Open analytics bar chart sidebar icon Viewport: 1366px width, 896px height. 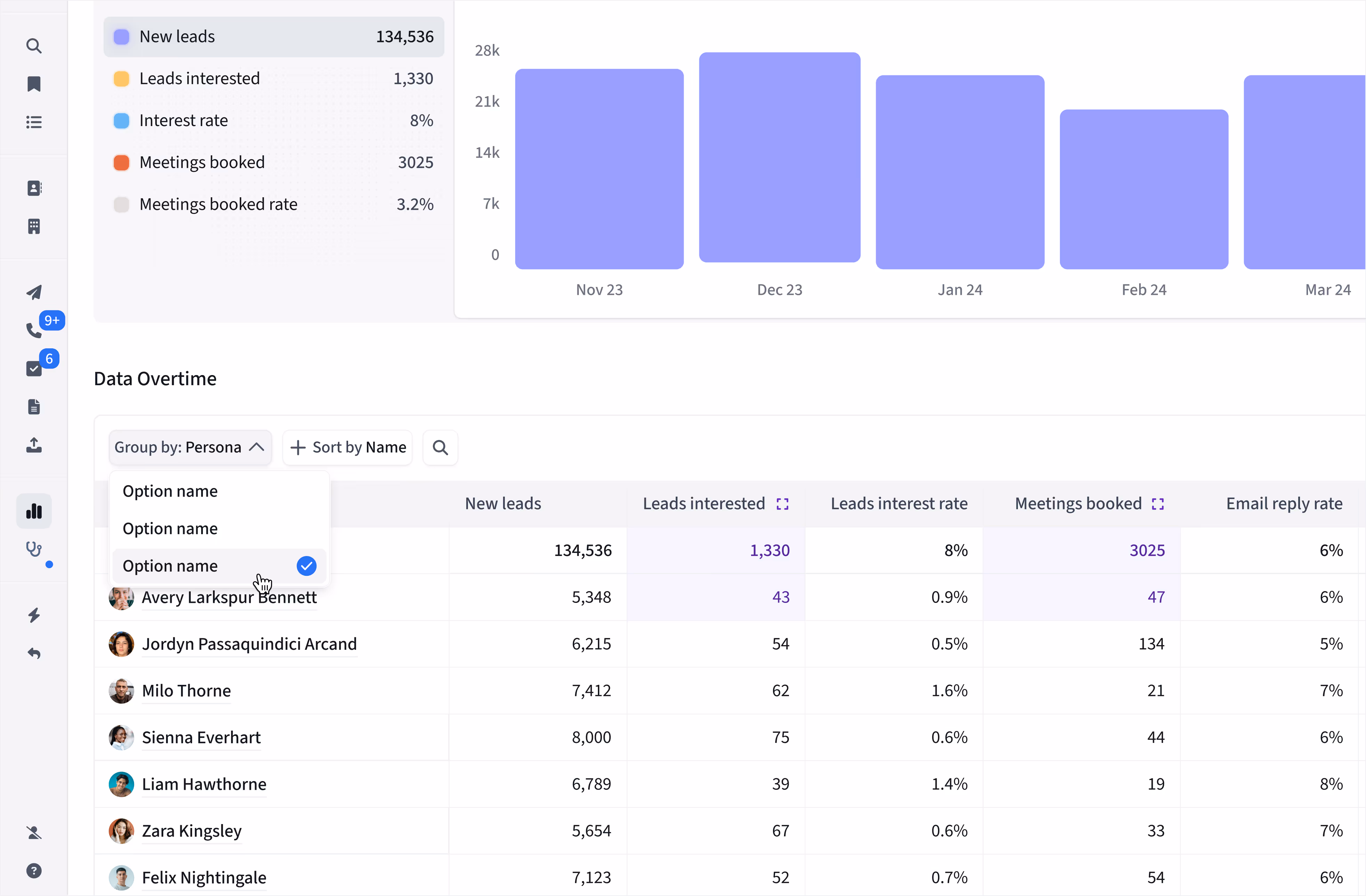click(x=34, y=511)
